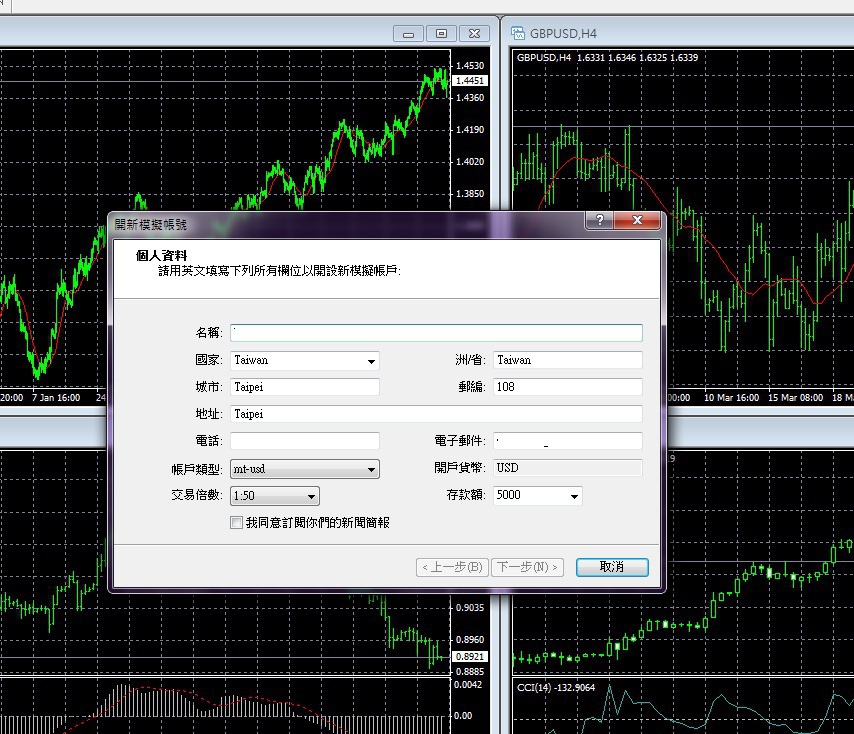Click the 名稱 name input field
854x734 pixels.
click(436, 333)
